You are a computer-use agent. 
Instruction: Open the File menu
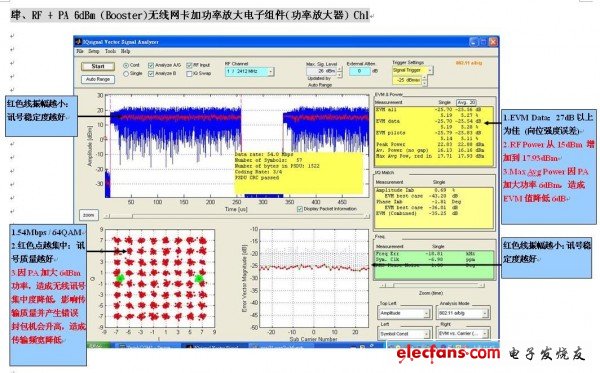tap(80, 51)
